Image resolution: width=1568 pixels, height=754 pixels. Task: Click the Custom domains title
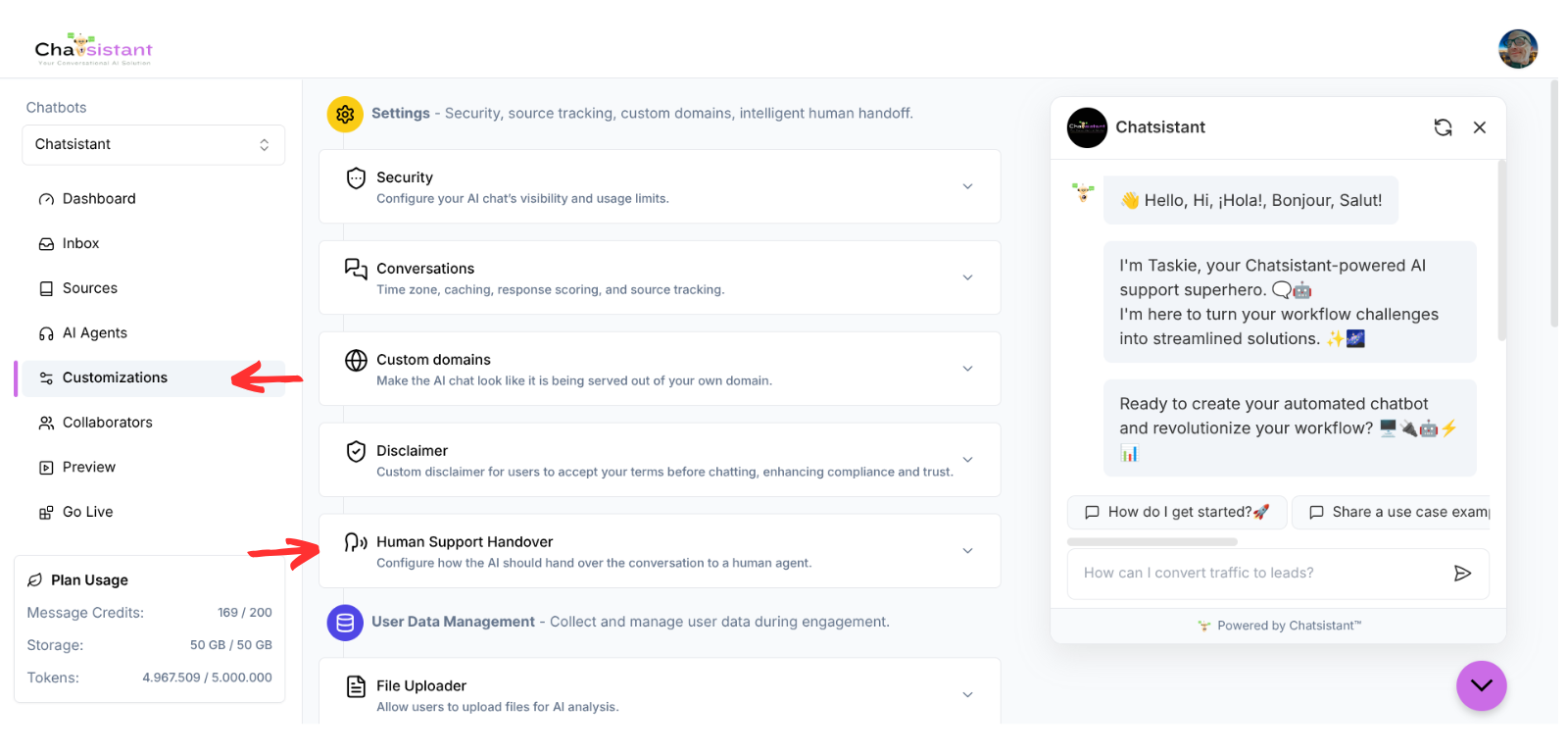(433, 360)
